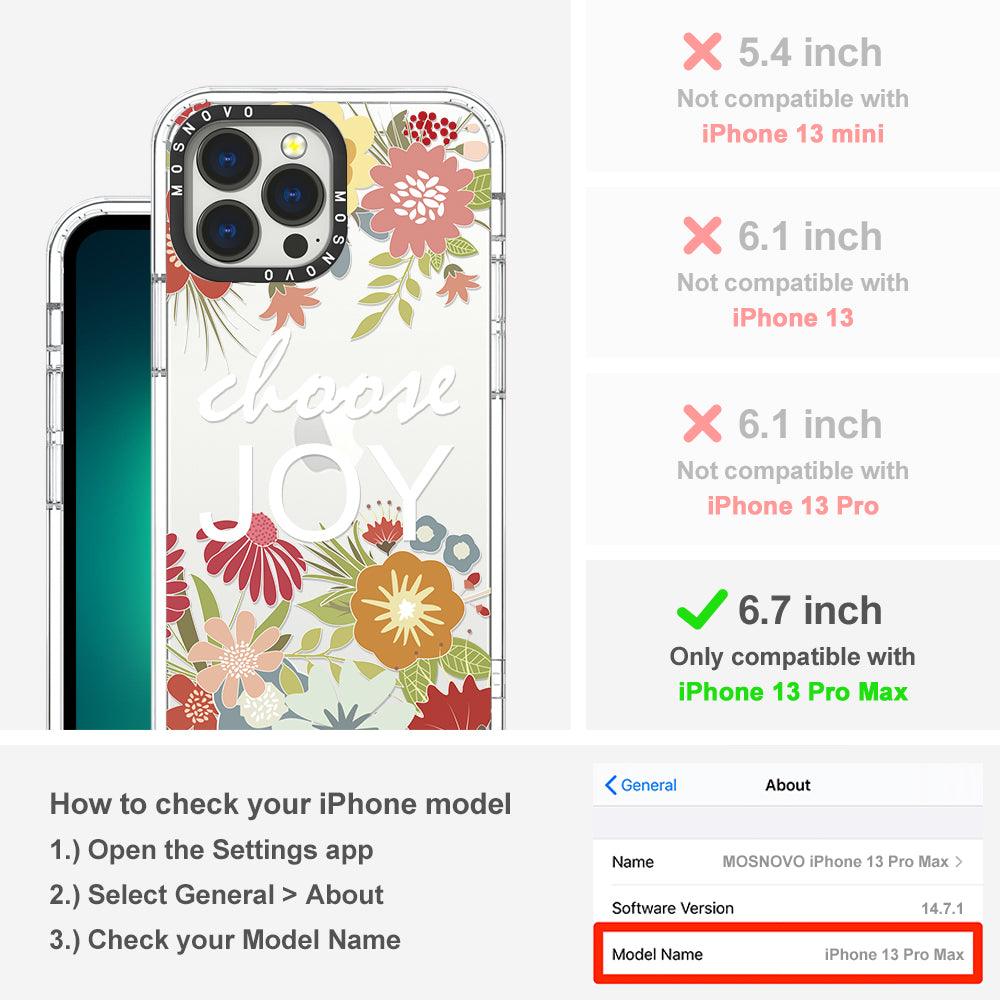Click the iPhone 13 mini red text
Viewport: 1000px width, 1000px height.
(x=793, y=133)
